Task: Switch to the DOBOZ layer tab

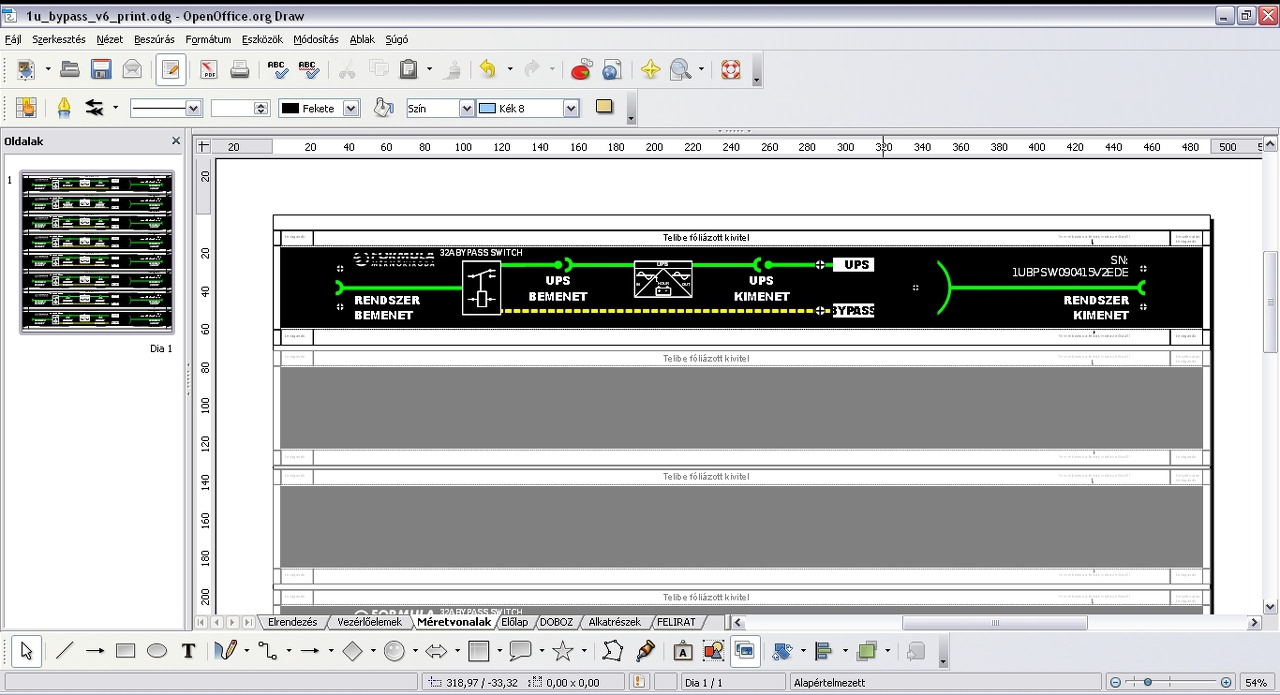Action: (x=556, y=622)
